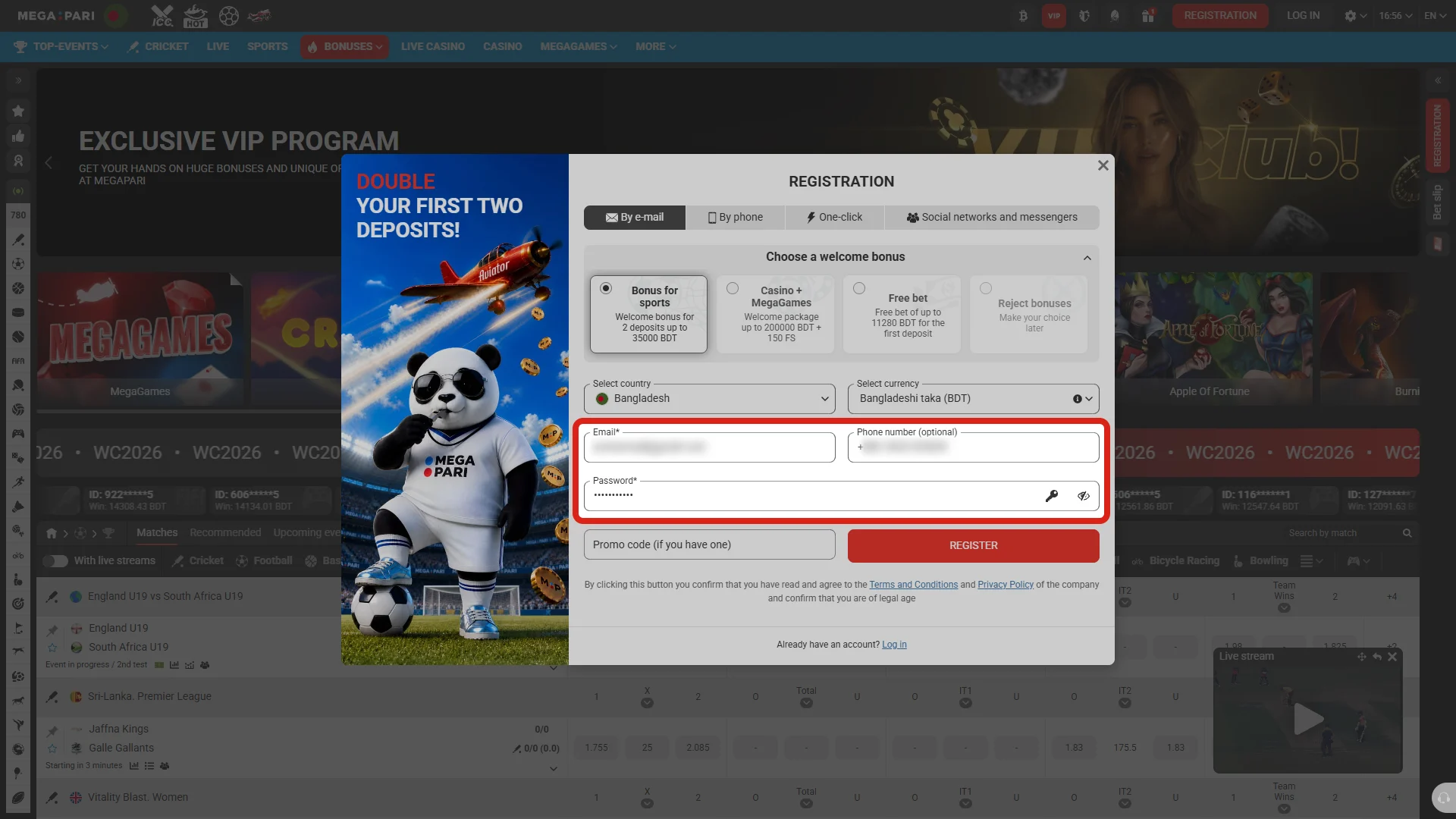Image resolution: width=1456 pixels, height=819 pixels.
Task: Open CRICKET in navigation bar
Action: (158, 46)
